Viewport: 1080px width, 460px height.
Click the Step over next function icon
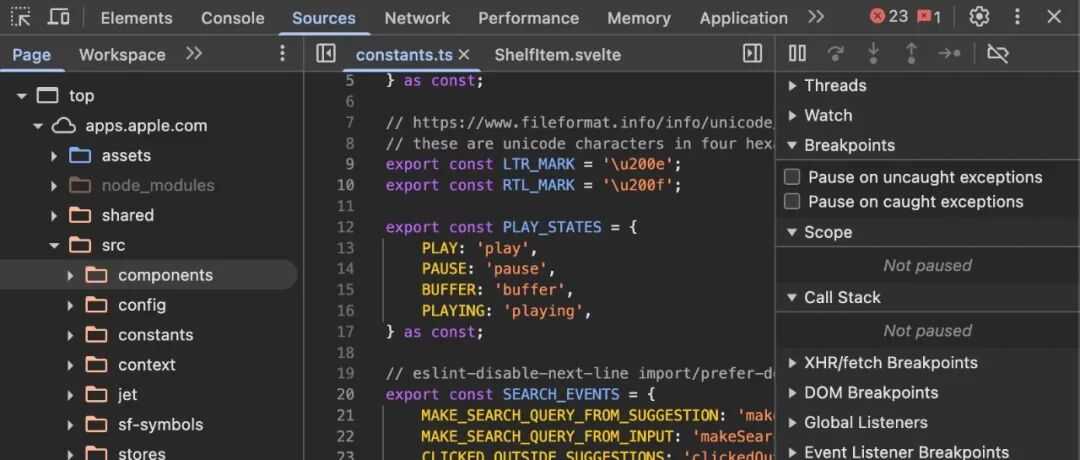(x=835, y=54)
